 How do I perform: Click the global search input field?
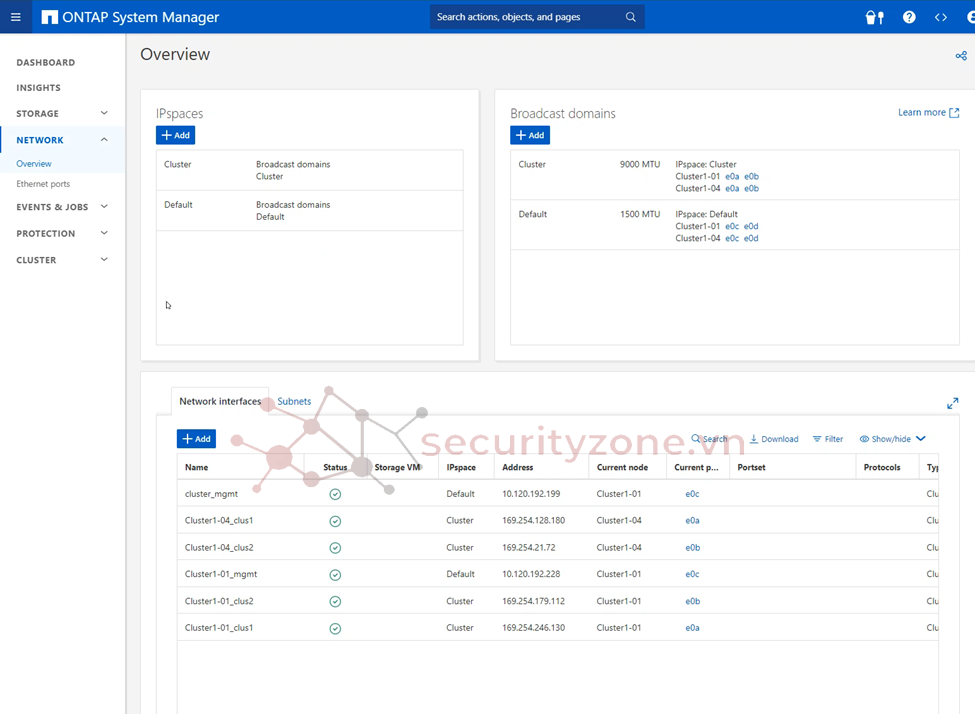(528, 17)
